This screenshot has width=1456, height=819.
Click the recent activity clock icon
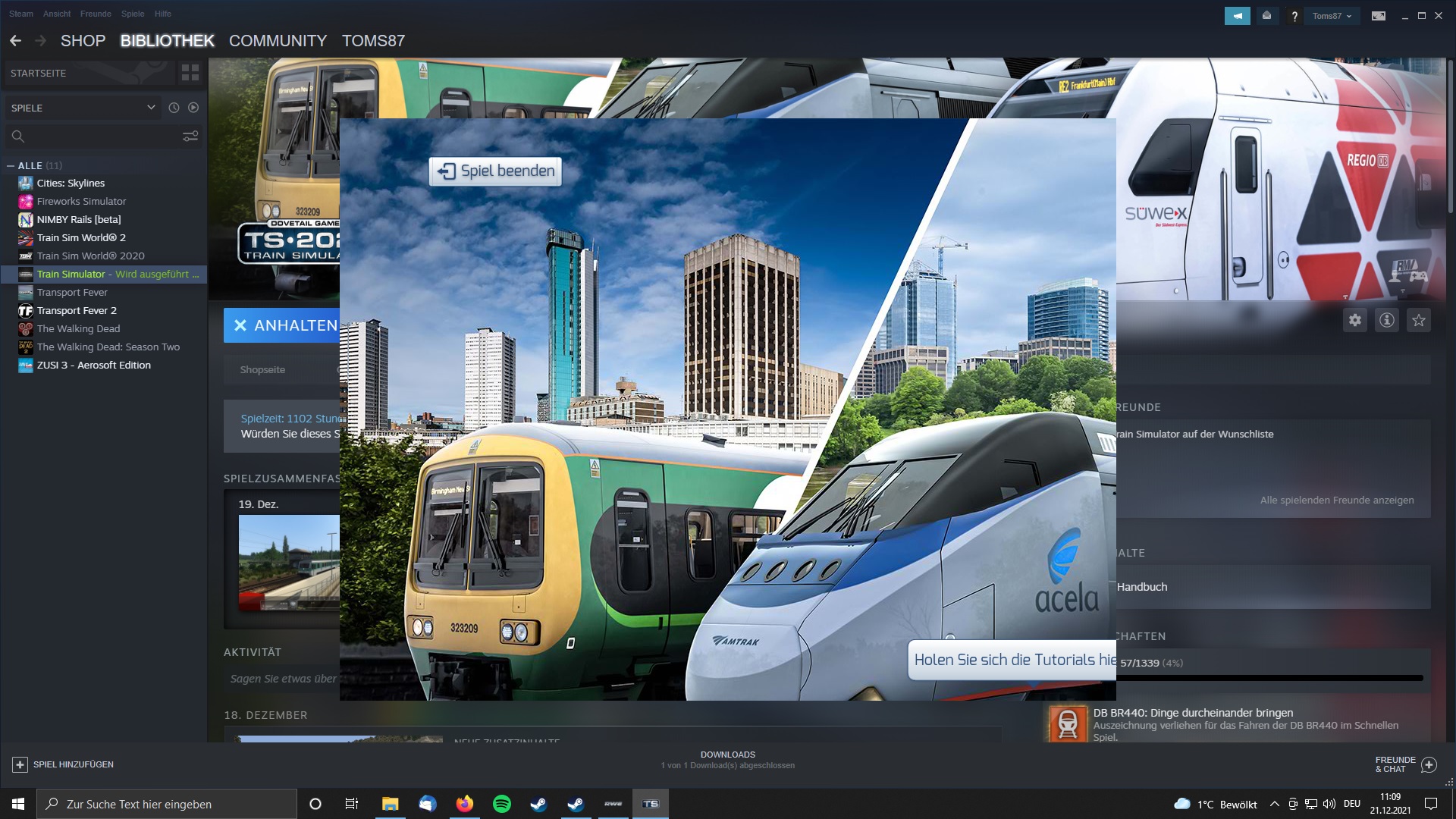pyautogui.click(x=174, y=108)
